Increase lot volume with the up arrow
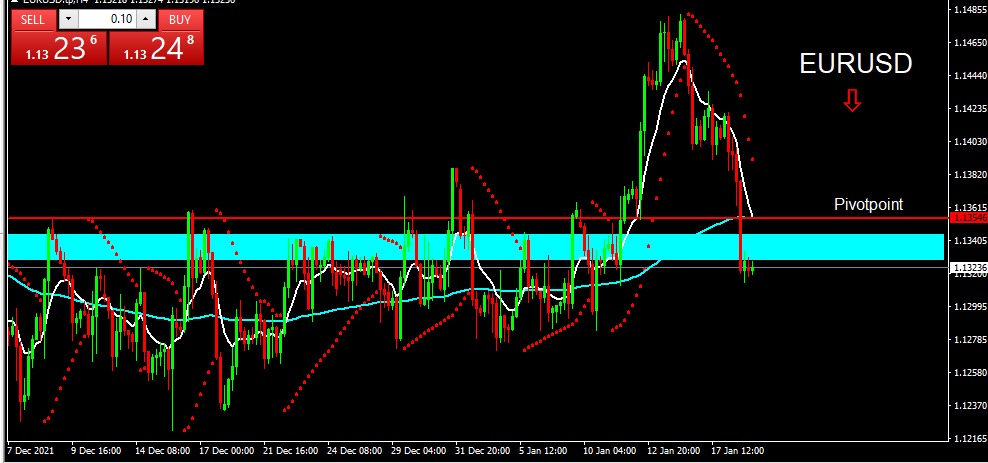The height and width of the screenshot is (463, 988). tap(146, 20)
